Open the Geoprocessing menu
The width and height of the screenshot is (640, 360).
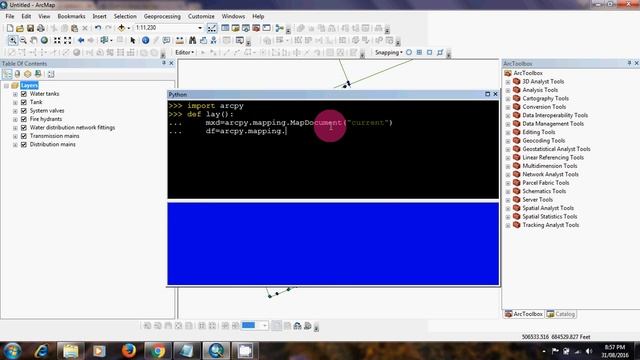[162, 16]
